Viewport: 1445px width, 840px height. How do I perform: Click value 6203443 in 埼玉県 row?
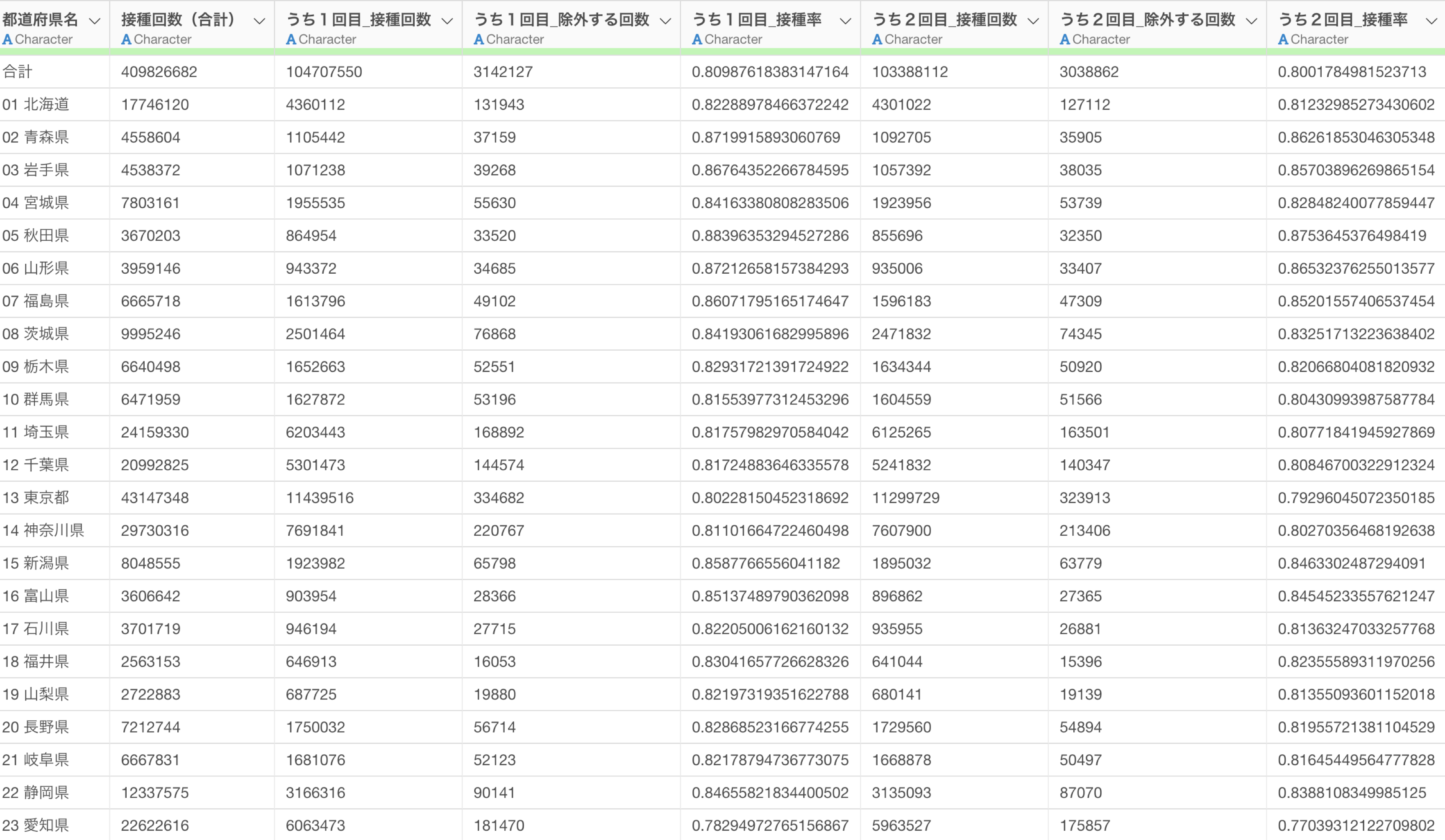coord(315,432)
